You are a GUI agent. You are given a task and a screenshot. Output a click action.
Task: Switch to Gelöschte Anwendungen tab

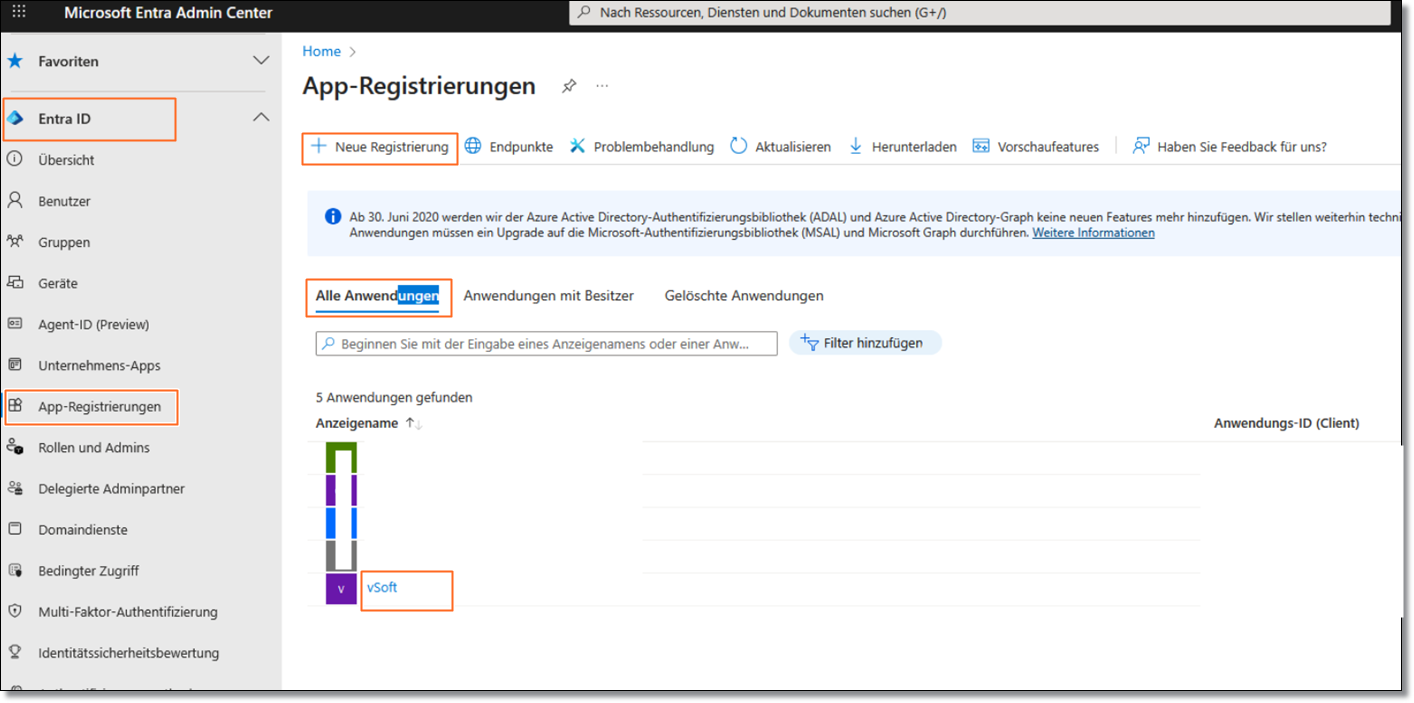pyautogui.click(x=744, y=296)
